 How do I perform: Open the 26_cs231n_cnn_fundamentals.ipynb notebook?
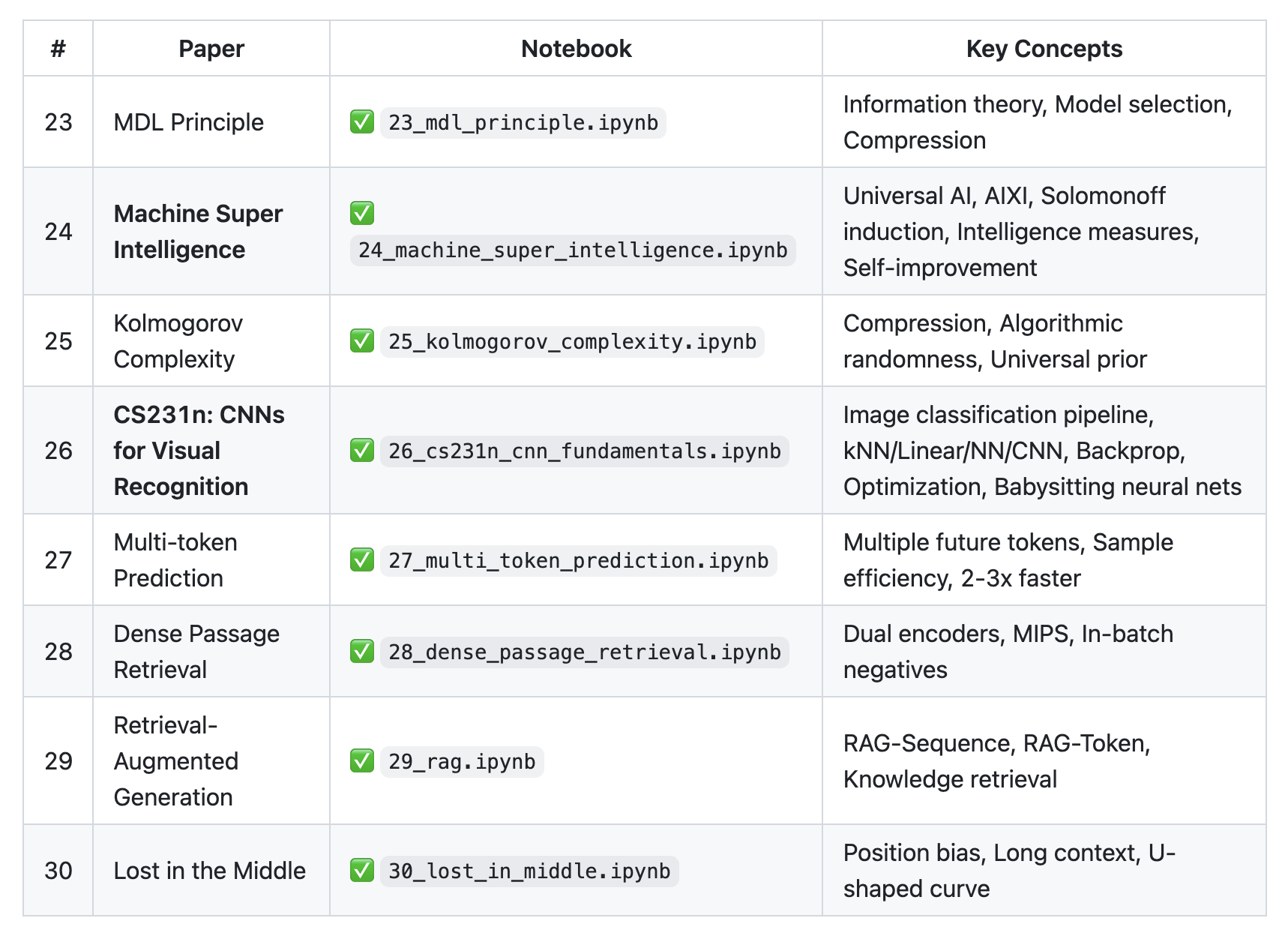tap(584, 451)
